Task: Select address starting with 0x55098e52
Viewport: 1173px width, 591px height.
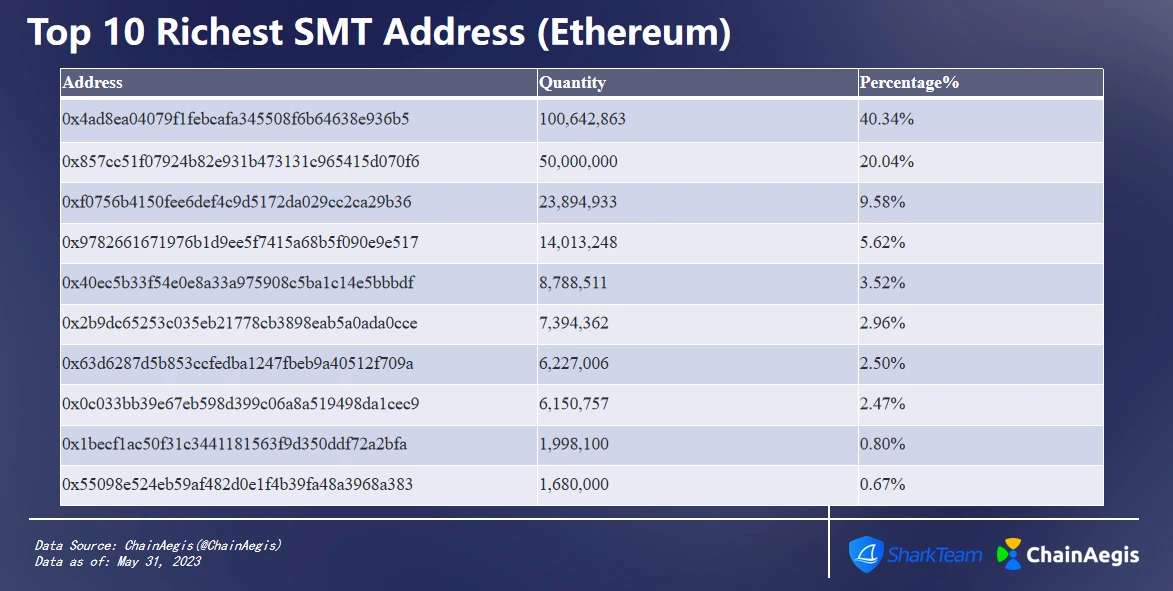Action: (x=237, y=485)
